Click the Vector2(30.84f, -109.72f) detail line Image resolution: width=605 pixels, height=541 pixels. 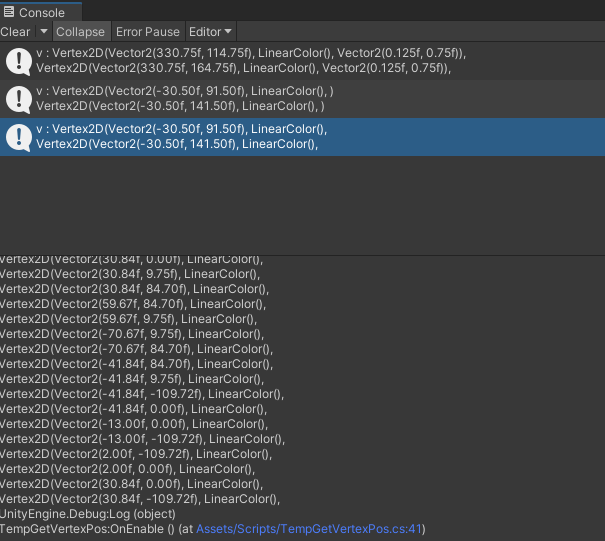[140, 498]
